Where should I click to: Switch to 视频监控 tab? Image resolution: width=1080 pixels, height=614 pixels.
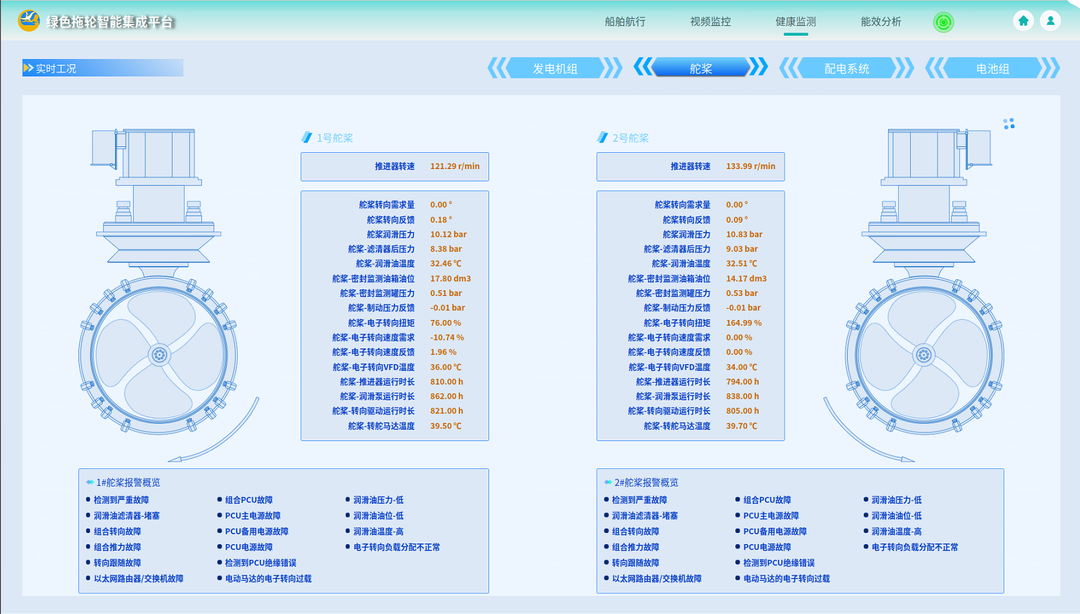pyautogui.click(x=710, y=22)
